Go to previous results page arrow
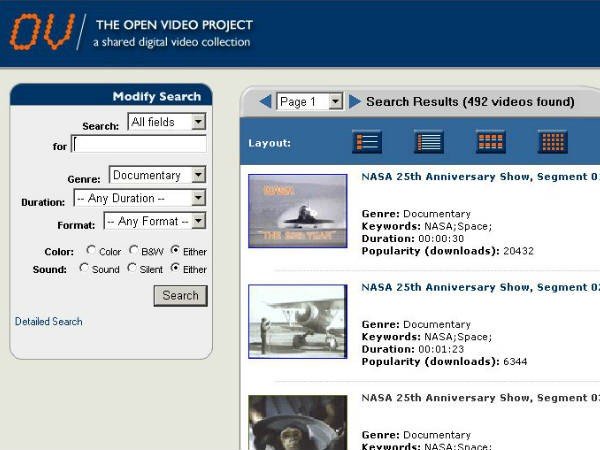600x450 pixels. click(265, 101)
